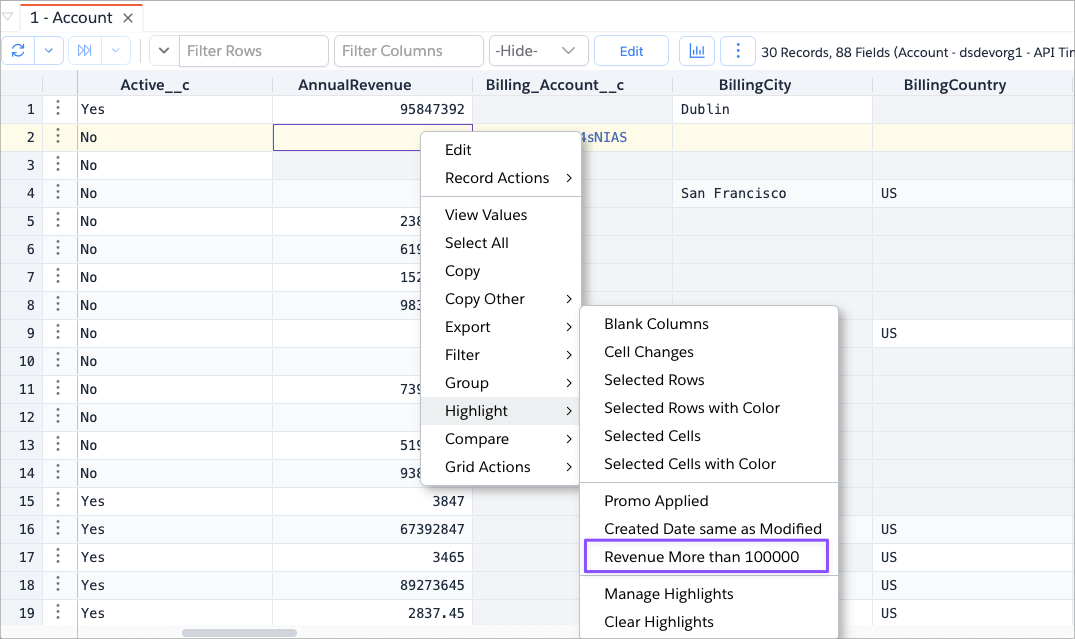The image size is (1075, 639).
Task: Click the fetch all records icon
Action: click(85, 51)
